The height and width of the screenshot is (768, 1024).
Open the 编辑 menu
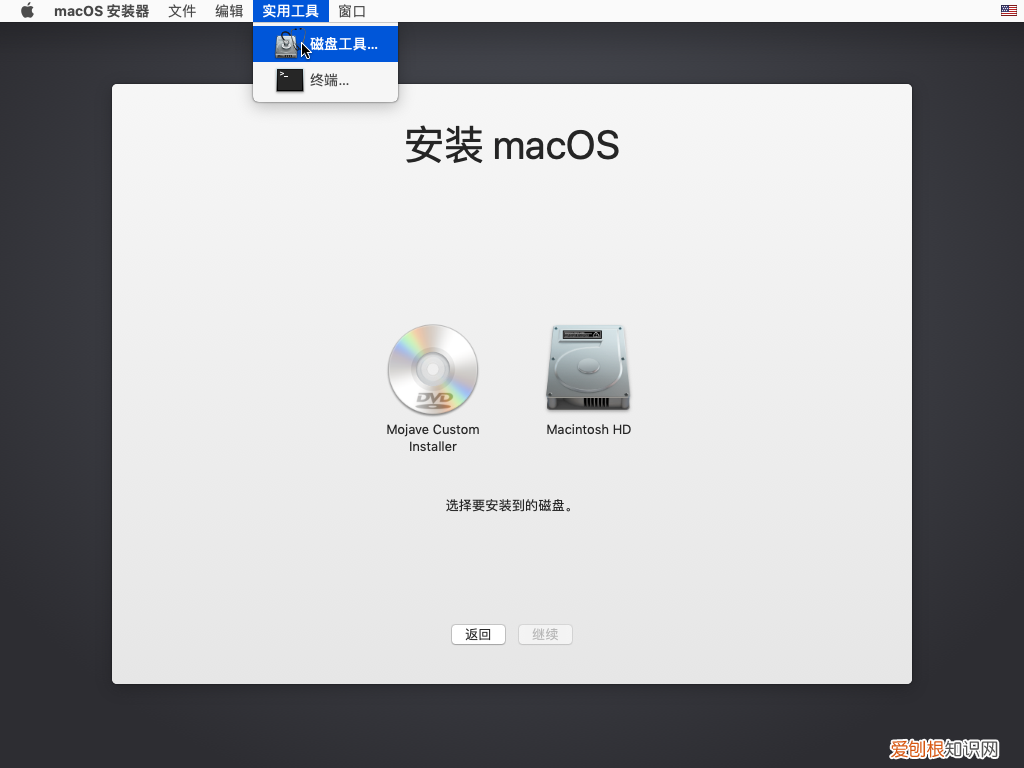point(229,11)
